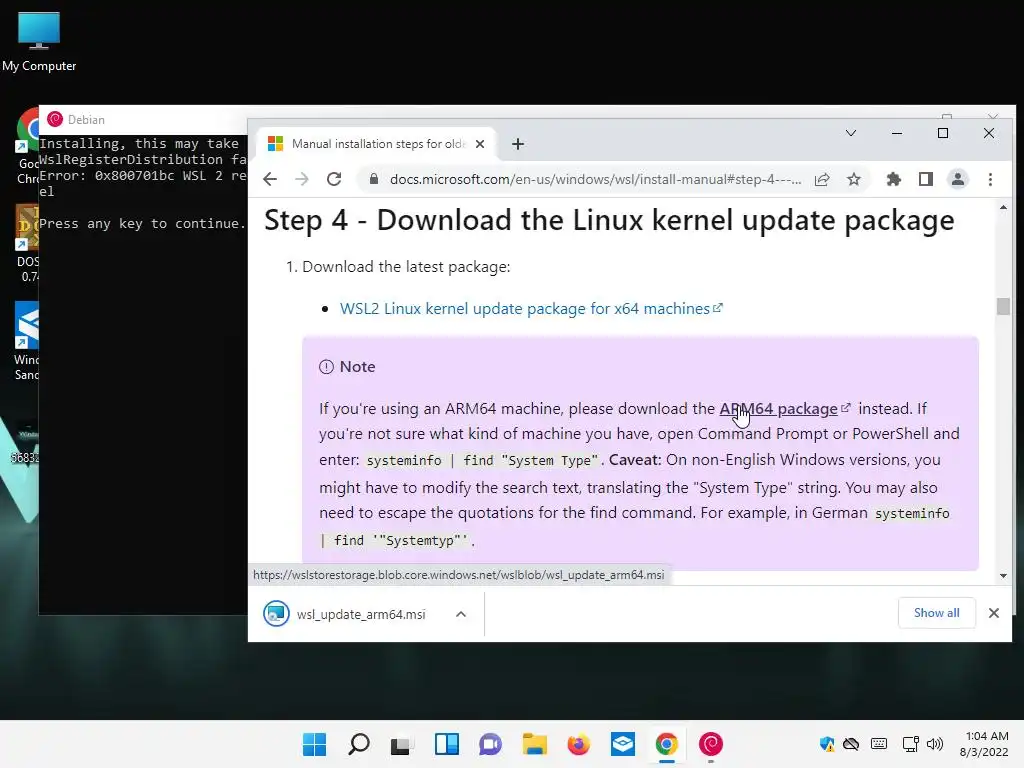This screenshot has height=768, width=1024.
Task: Close the Manual installation steps tab
Action: 480,144
